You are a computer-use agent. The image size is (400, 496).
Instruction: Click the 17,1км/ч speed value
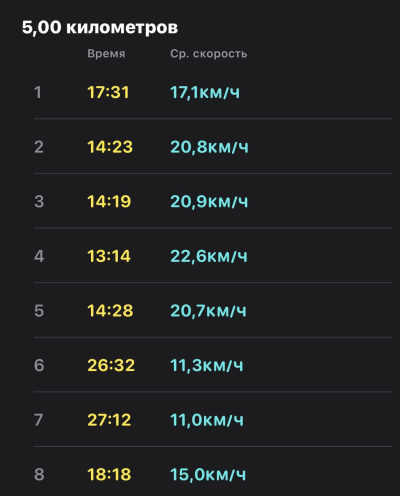(x=205, y=92)
